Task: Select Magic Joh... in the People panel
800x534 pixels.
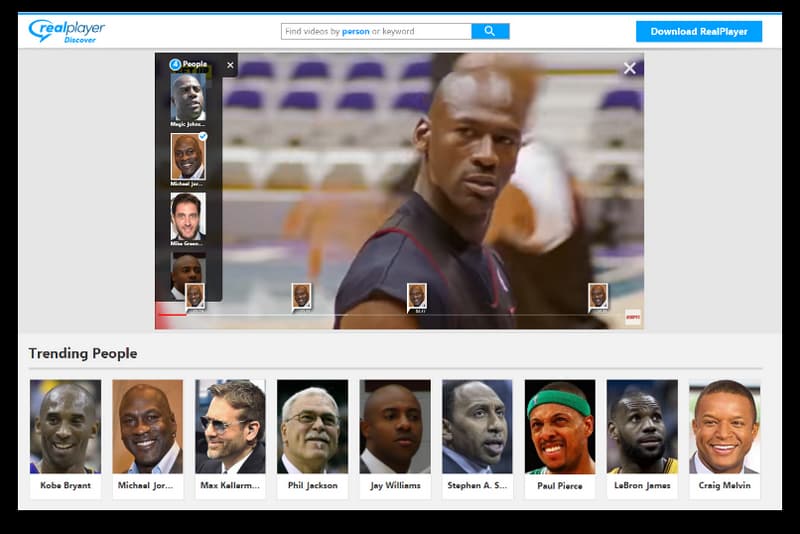Action: [187, 100]
